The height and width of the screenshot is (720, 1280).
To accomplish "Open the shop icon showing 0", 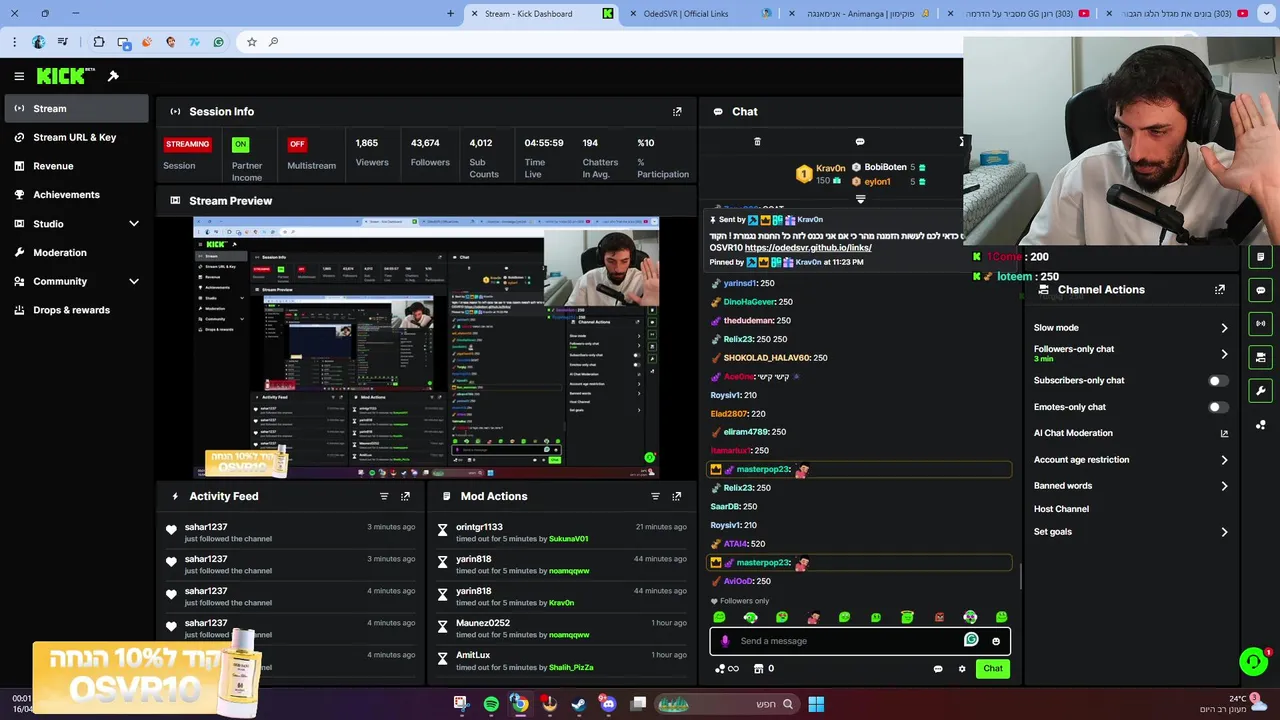I will point(763,669).
